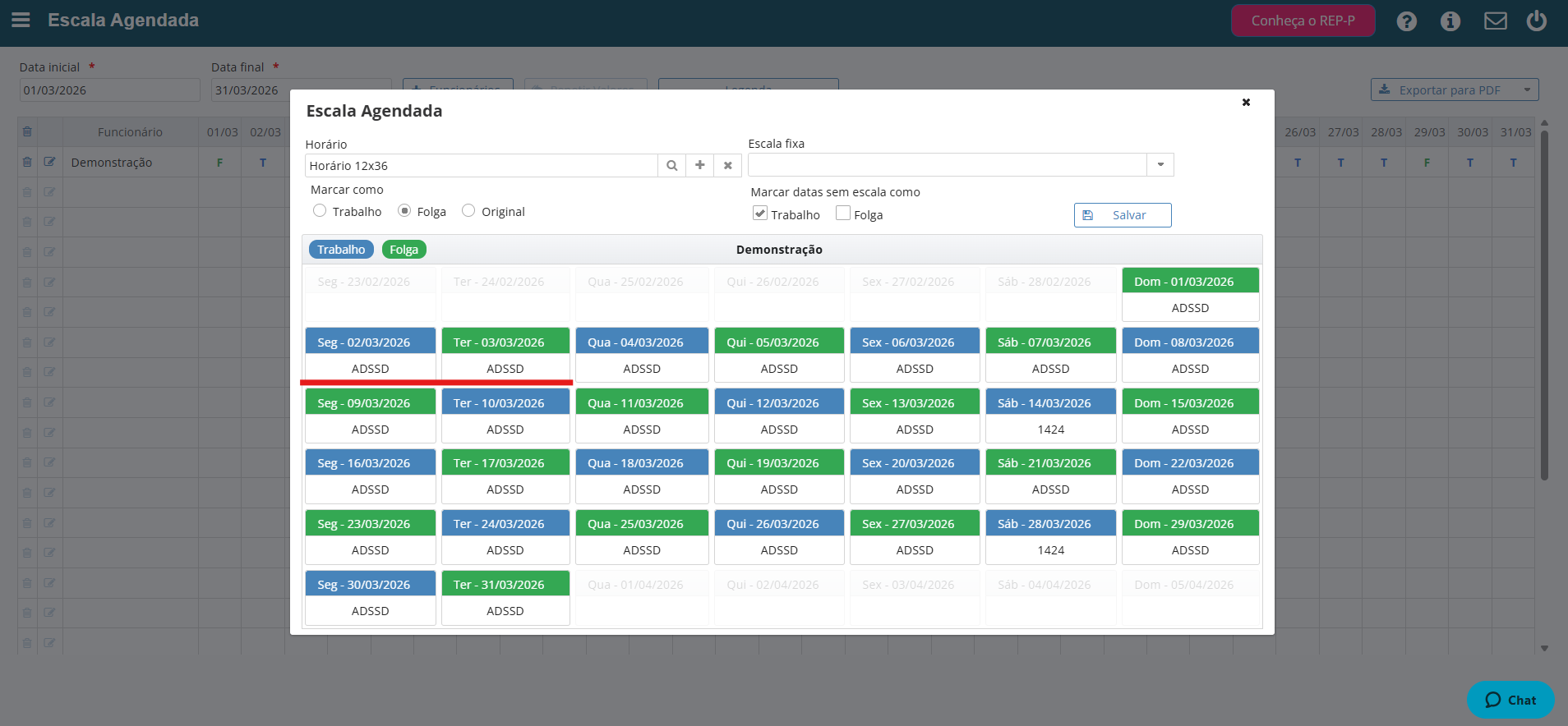
Task: Open the Exportar para PDF dropdown arrow
Action: (x=1527, y=90)
